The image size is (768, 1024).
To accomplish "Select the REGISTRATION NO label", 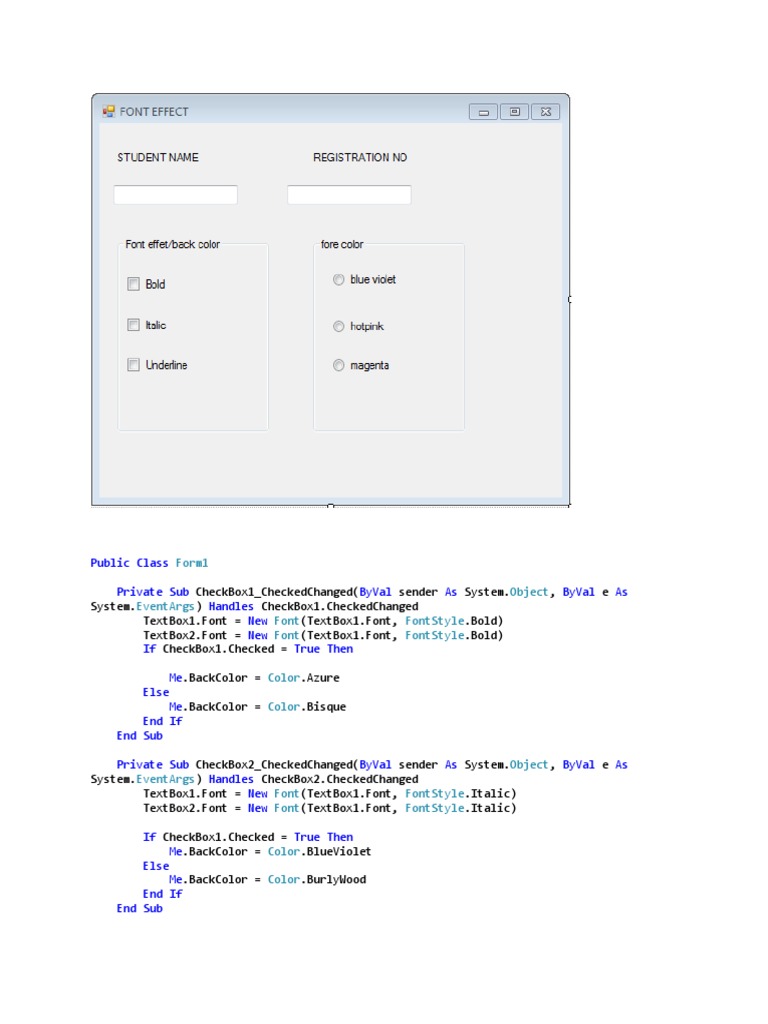I will click(360, 157).
